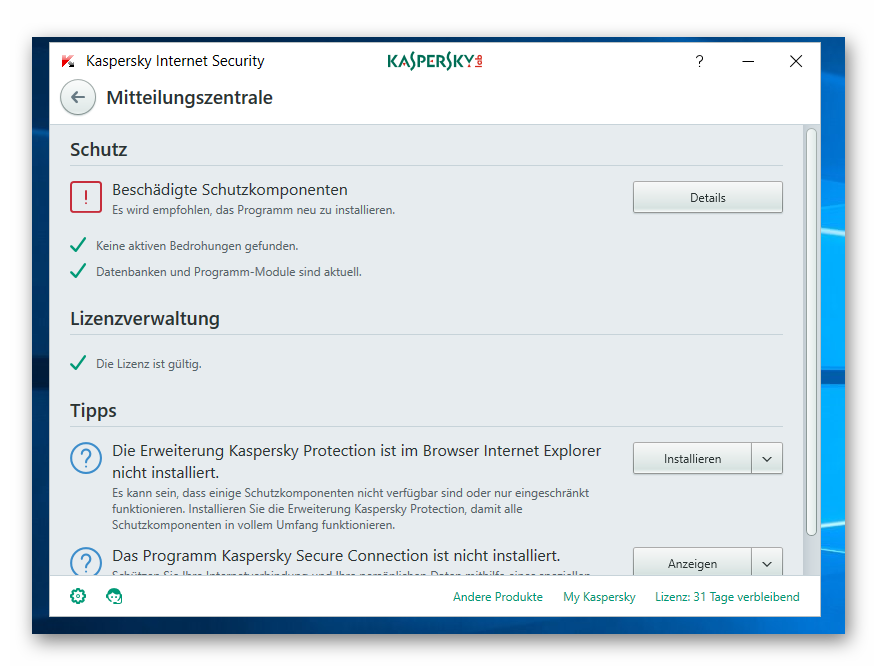The width and height of the screenshot is (877, 666).
Task: Click the Kaspersky app icon in title bar
Action: (x=68, y=61)
